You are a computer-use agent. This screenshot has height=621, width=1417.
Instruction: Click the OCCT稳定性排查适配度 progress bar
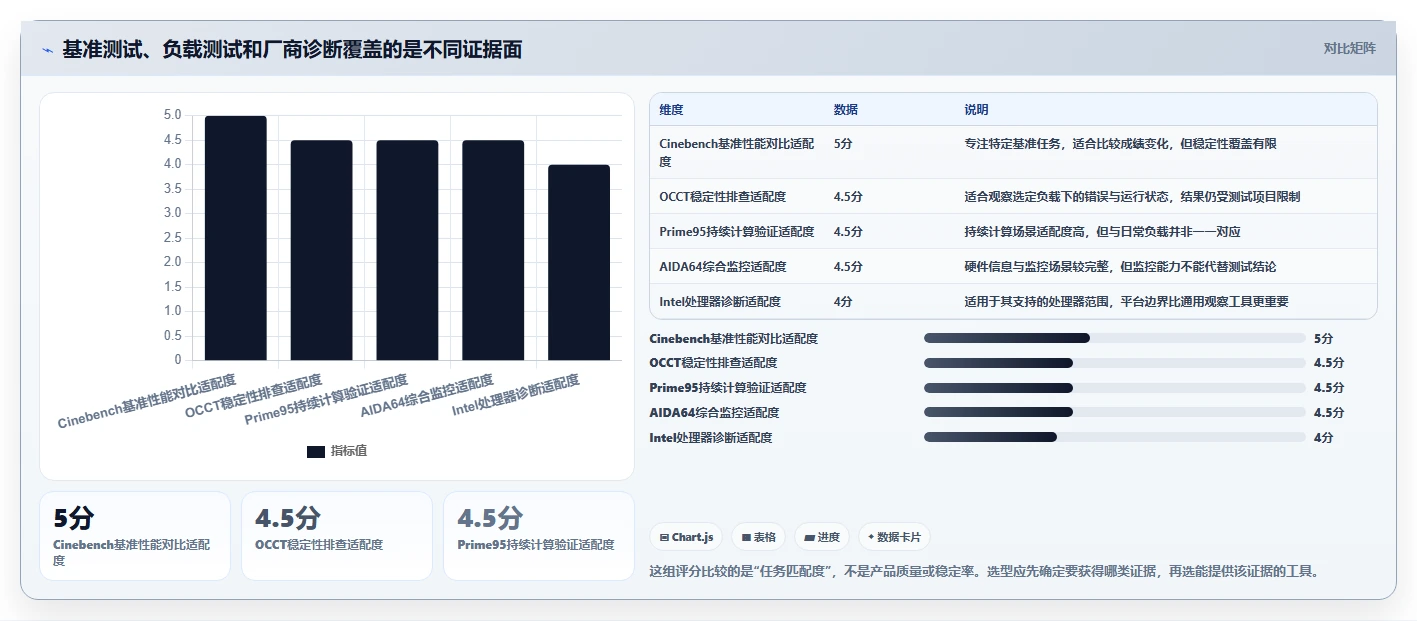pos(1115,363)
